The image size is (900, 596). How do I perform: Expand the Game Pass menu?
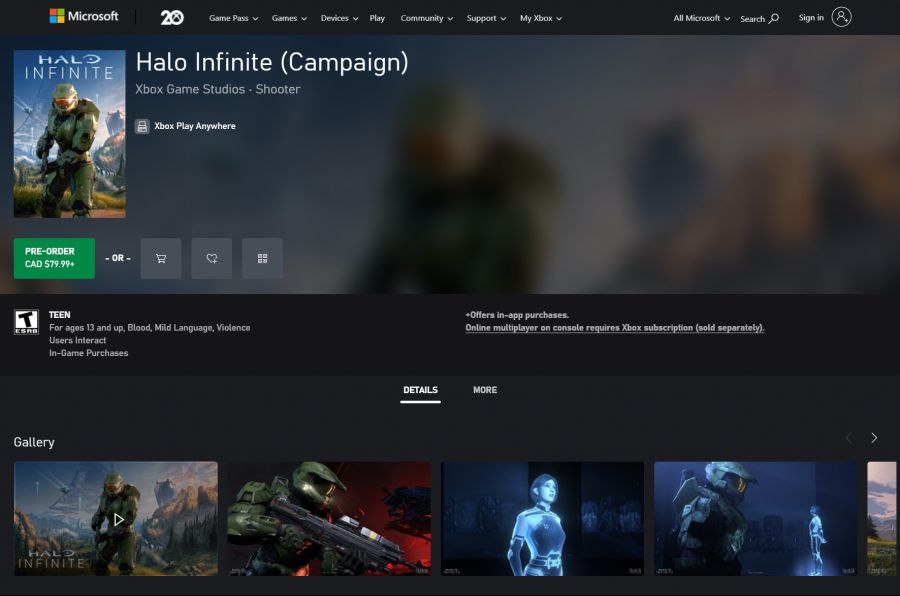tap(234, 18)
